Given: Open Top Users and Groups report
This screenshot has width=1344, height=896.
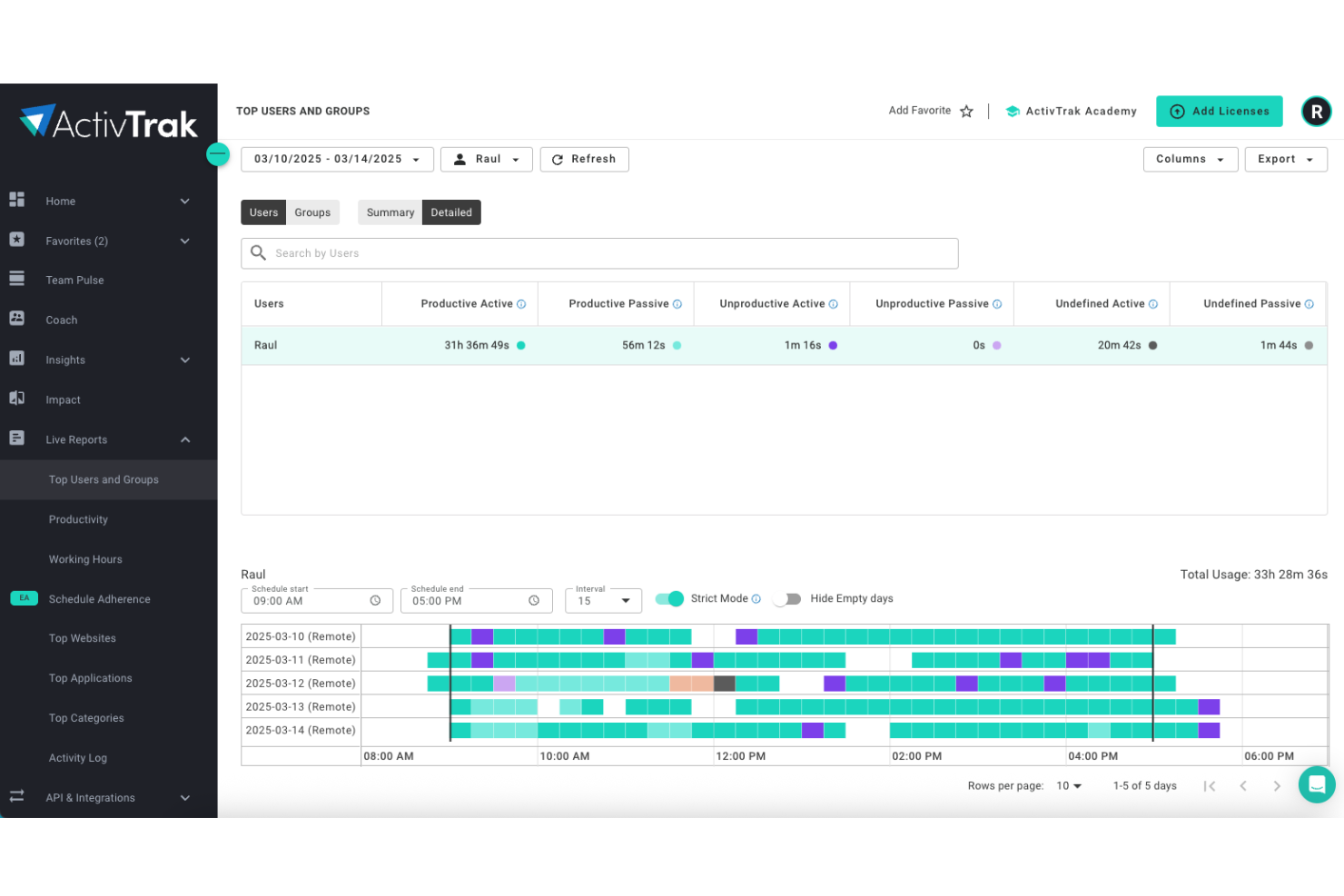Looking at the screenshot, I should coord(109,479).
